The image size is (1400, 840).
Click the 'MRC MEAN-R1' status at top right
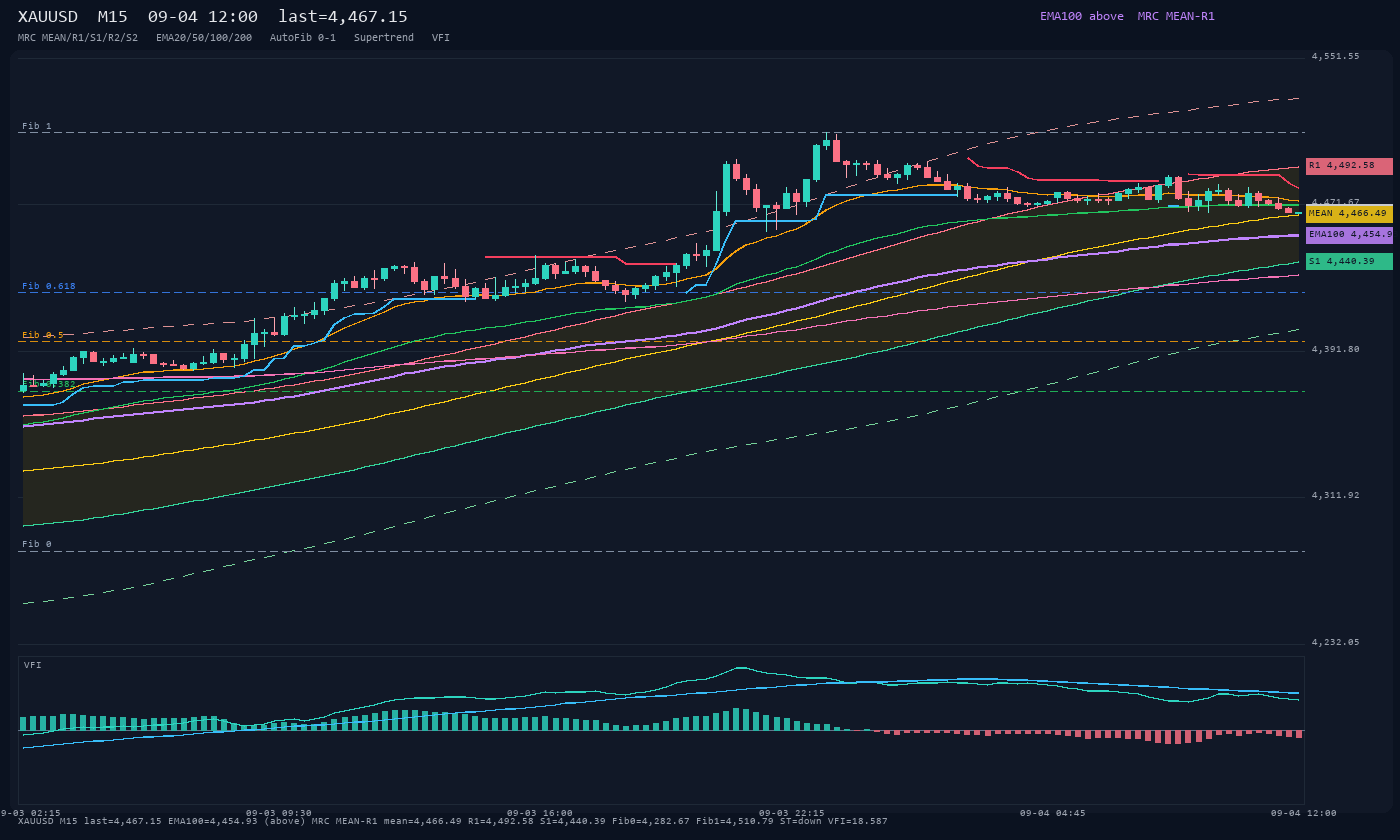click(x=1176, y=16)
